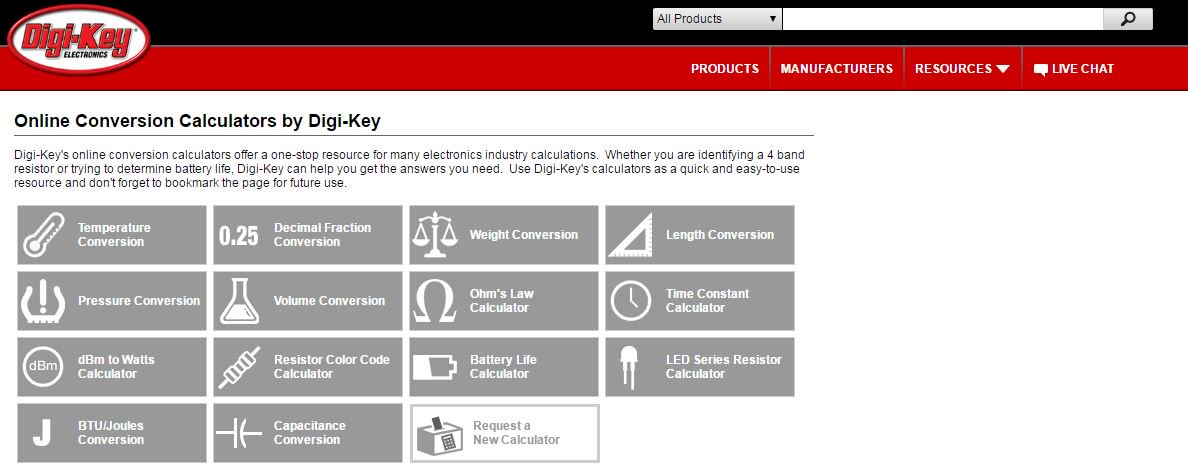This screenshot has width=1188, height=473.
Task: Click heading Online Conversion Calculators by Digi-Key
Action: pos(197,121)
